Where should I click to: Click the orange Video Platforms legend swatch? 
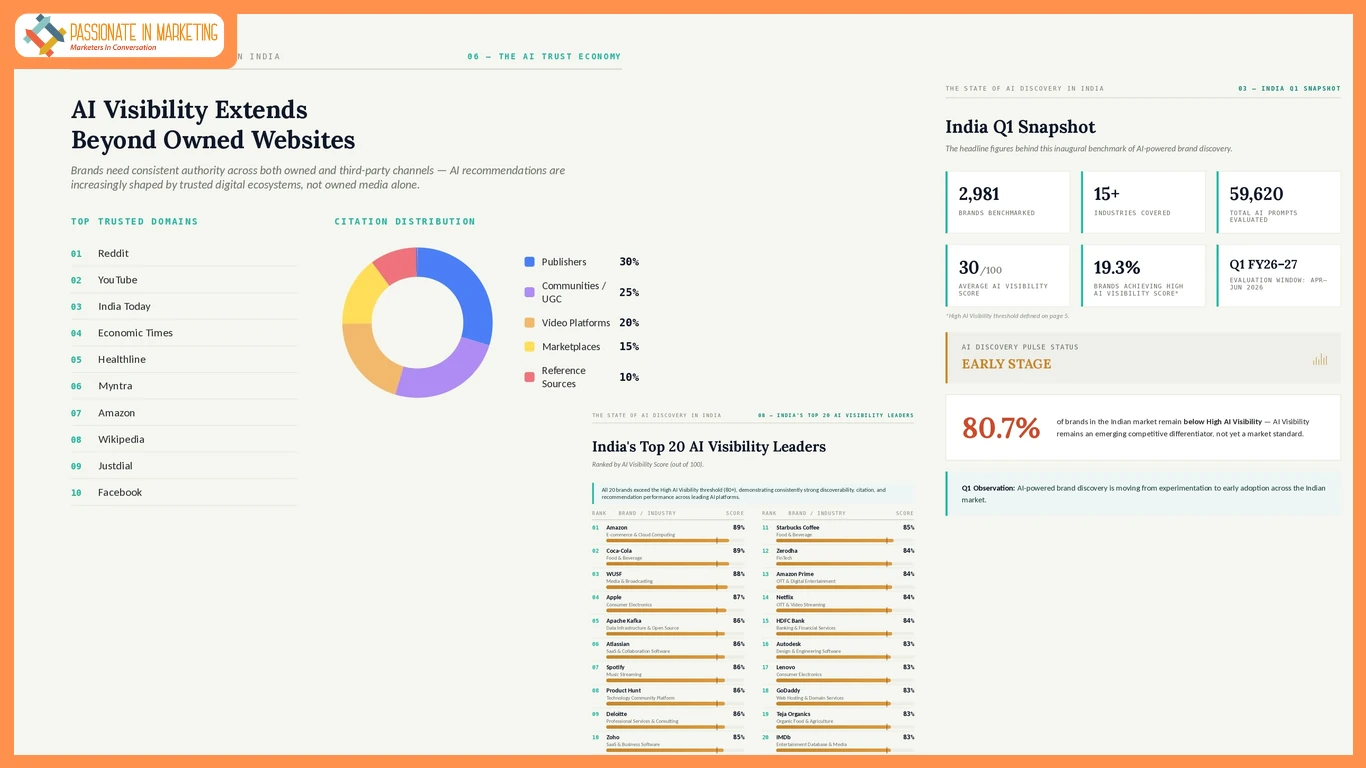529,323
